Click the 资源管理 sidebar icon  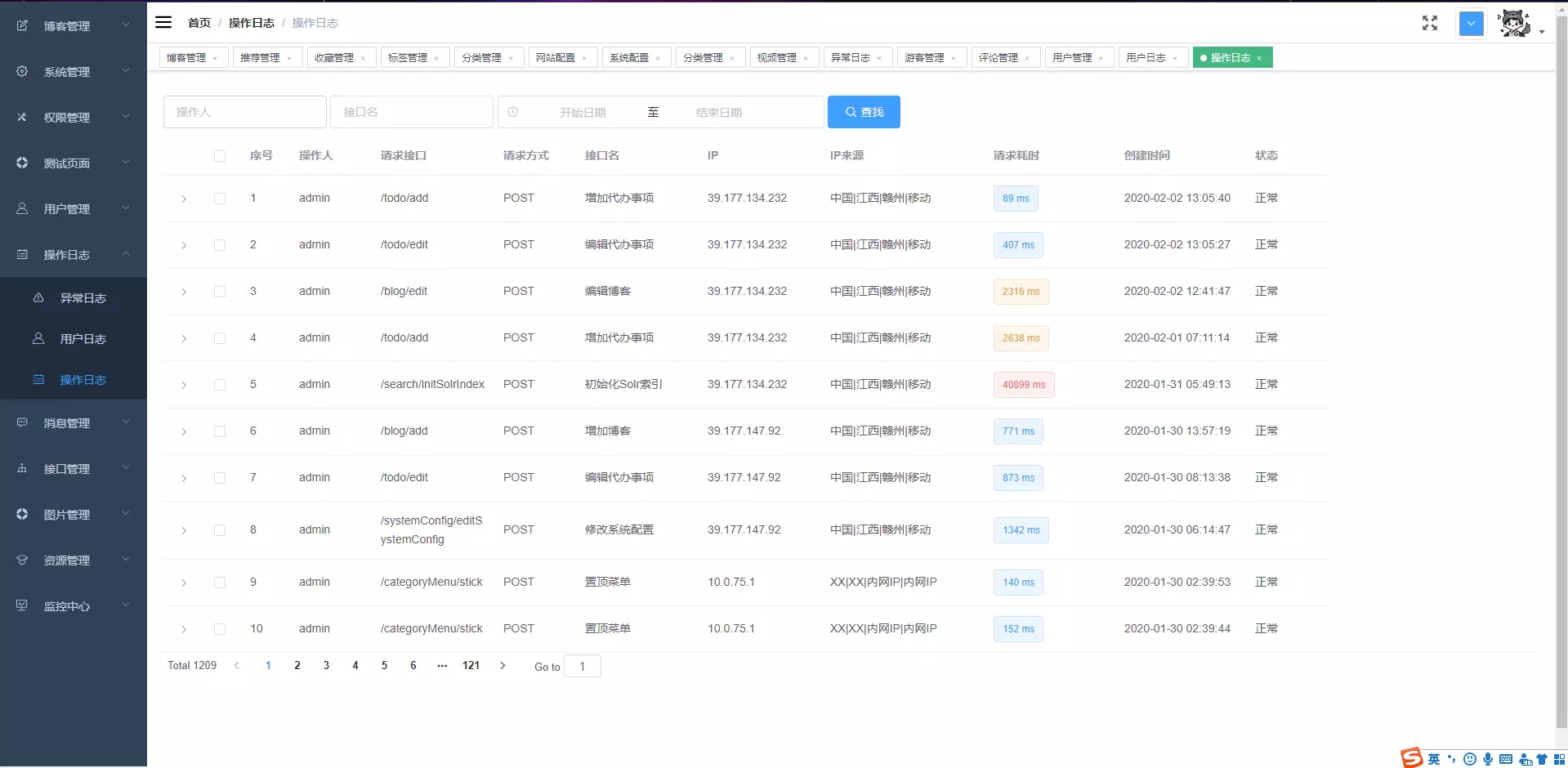(22, 560)
